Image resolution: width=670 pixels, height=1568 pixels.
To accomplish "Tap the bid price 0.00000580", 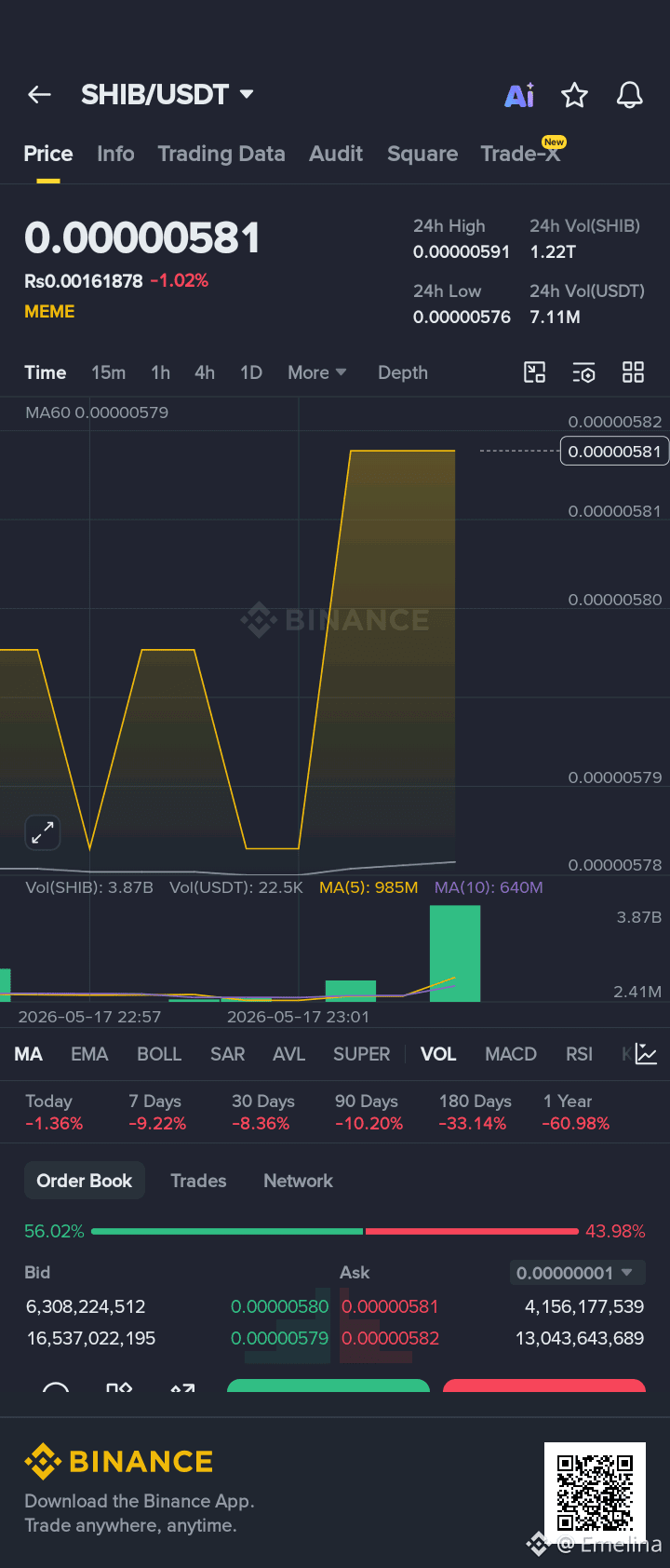I will tap(279, 1306).
